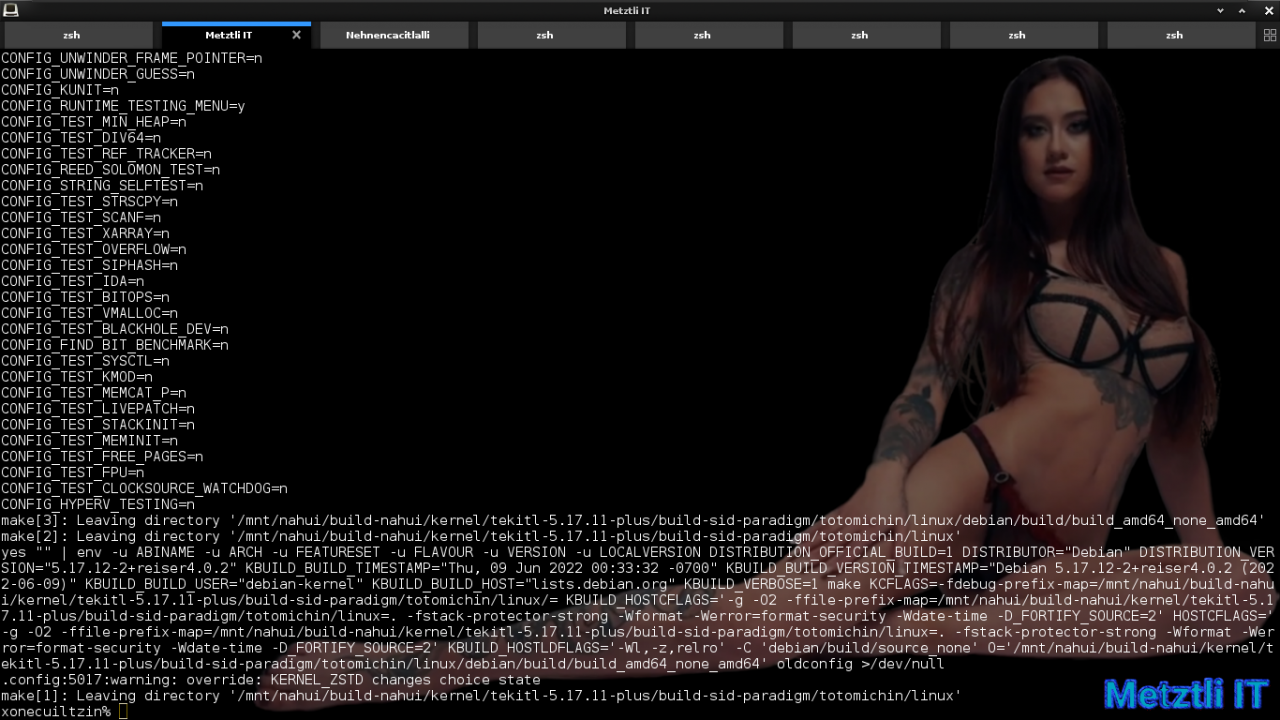The width and height of the screenshot is (1280, 720).
Task: Open the zsh tab beside the grid icon
Action: coord(1174,35)
